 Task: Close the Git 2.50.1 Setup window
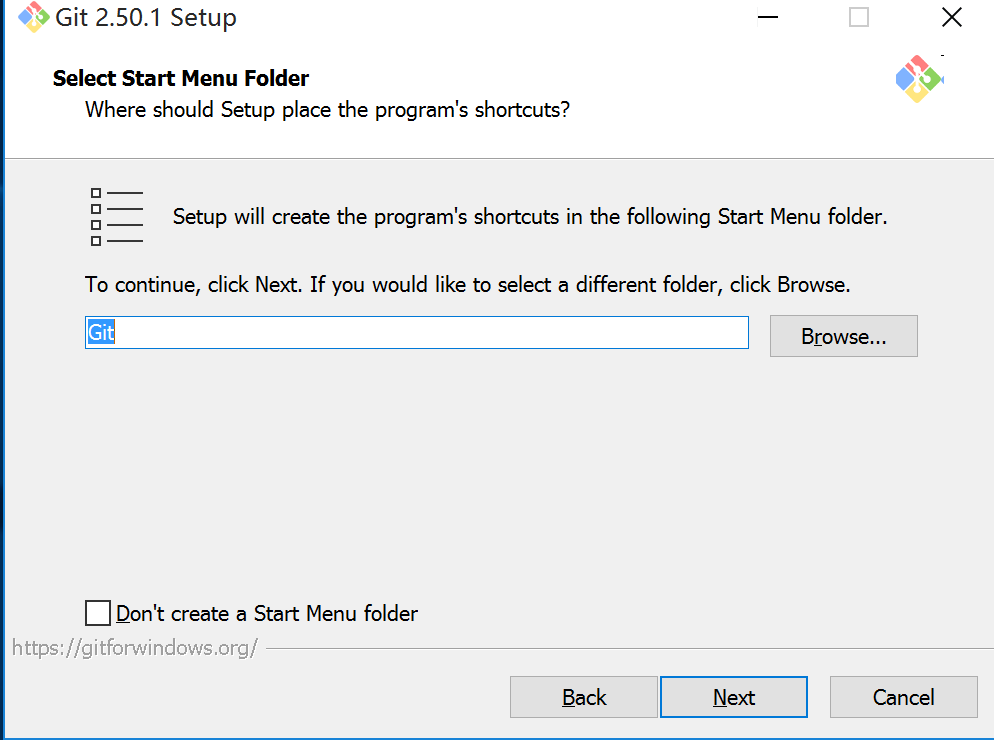pos(952,17)
